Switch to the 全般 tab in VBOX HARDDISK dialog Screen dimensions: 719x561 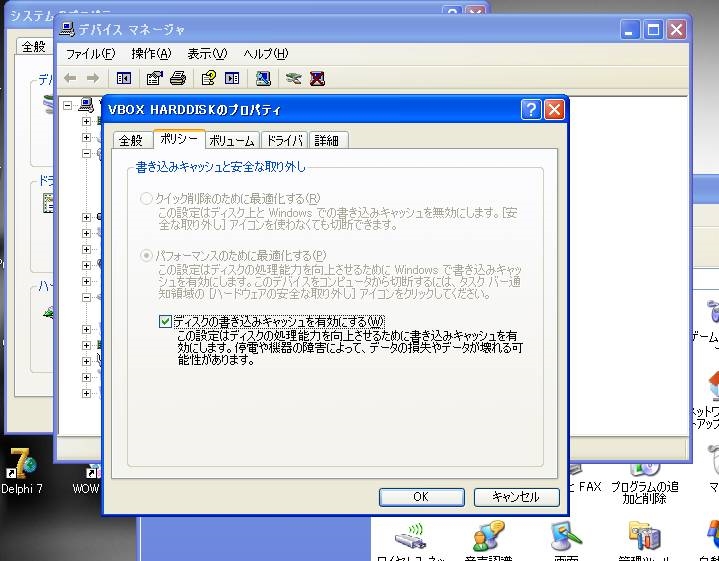click(x=131, y=140)
